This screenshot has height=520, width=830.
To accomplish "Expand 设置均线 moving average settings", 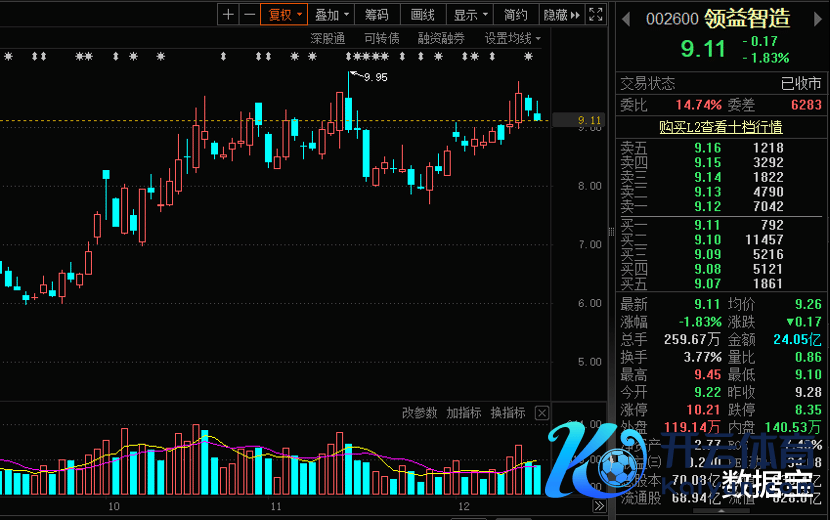I will coord(512,38).
